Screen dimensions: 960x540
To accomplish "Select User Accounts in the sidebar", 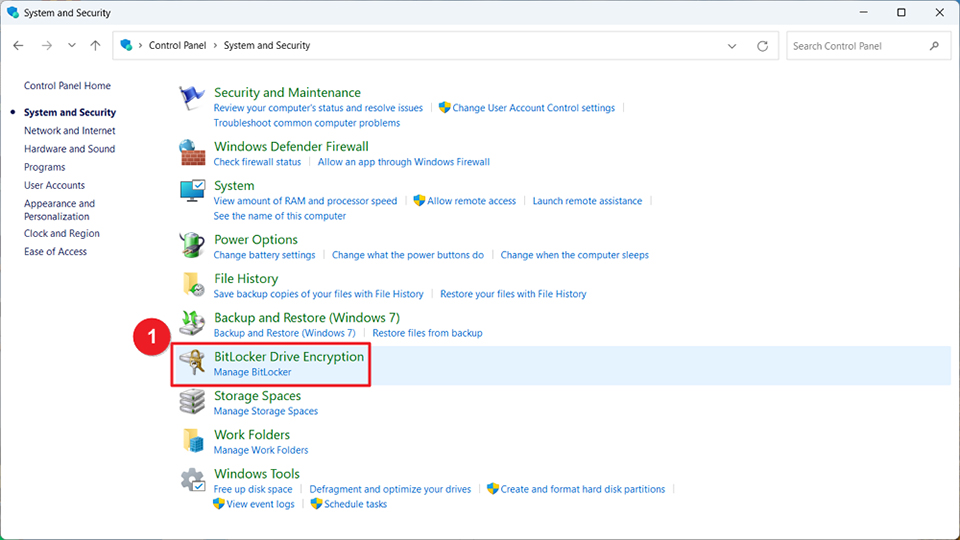I will click(x=54, y=185).
